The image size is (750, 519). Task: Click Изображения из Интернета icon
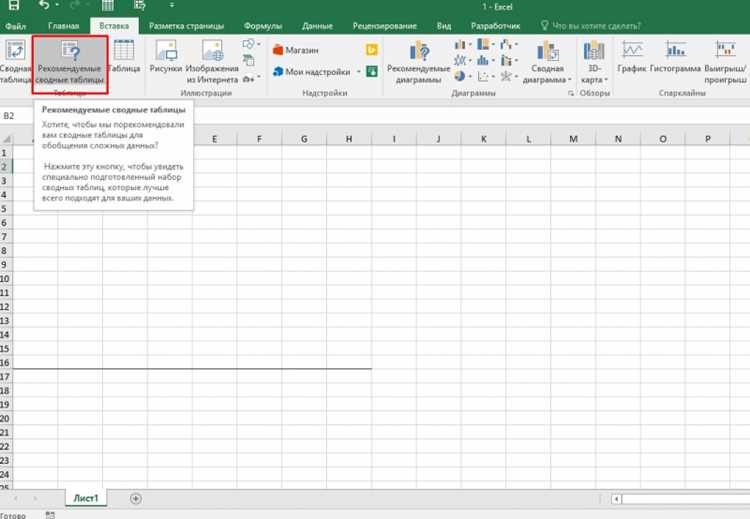coord(212,61)
